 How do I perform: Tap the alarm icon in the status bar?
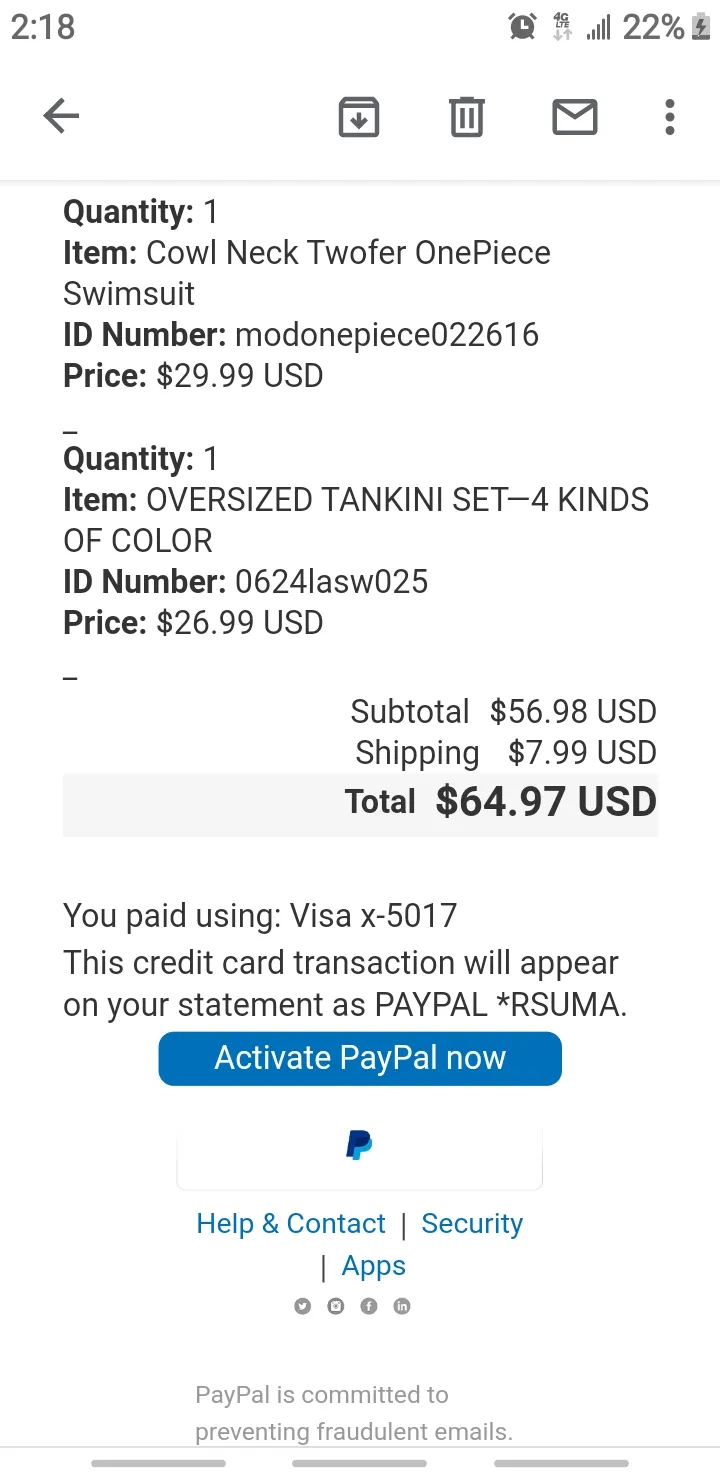[522, 27]
